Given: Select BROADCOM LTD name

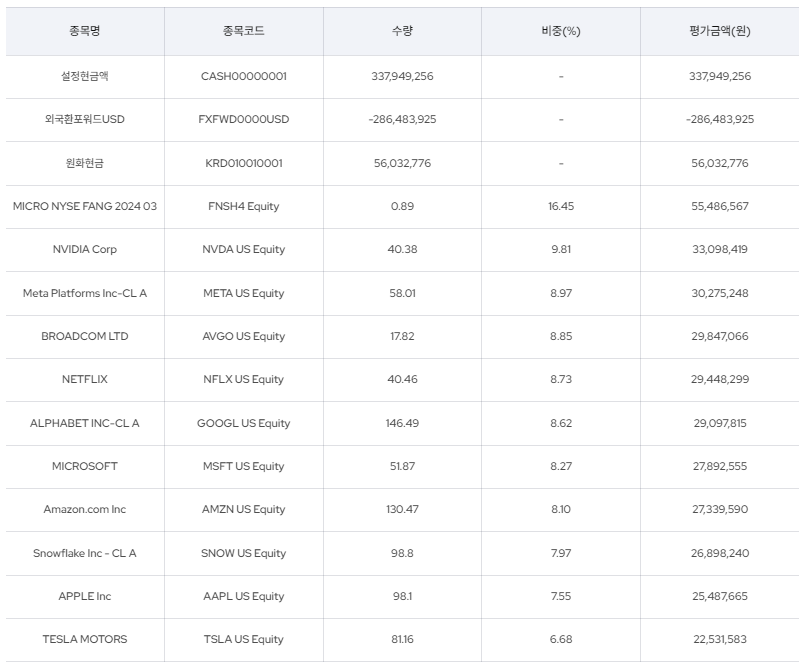Looking at the screenshot, I should [85, 336].
